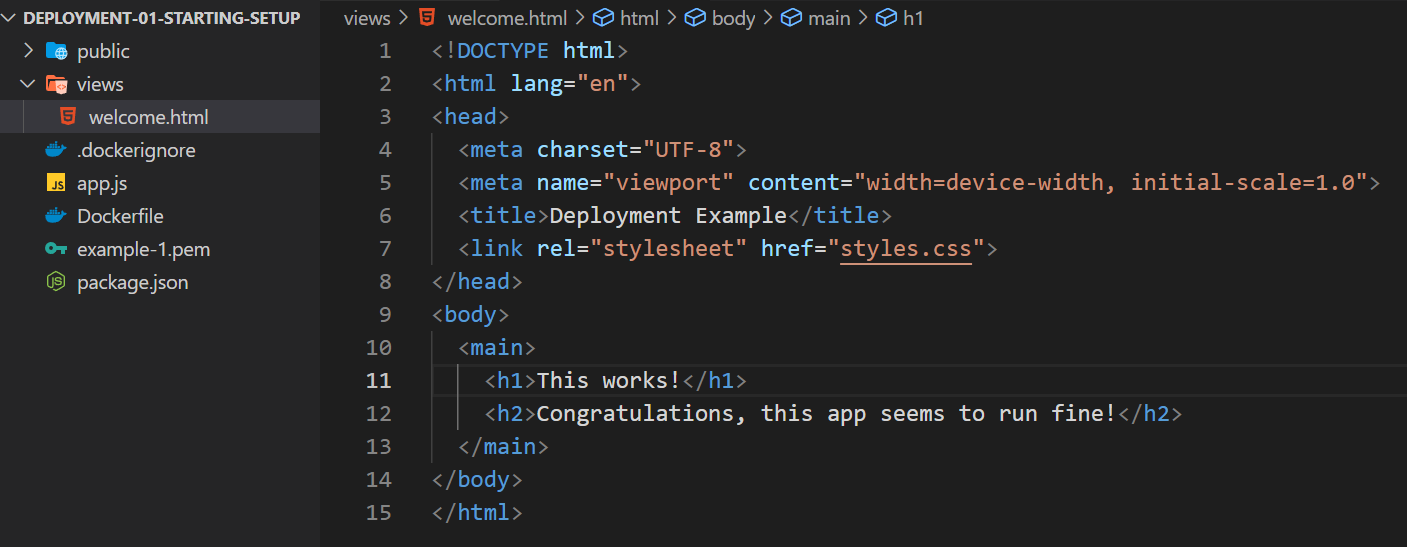The height and width of the screenshot is (547, 1407).
Task: Collapse the views folder chevron
Action: pos(28,84)
